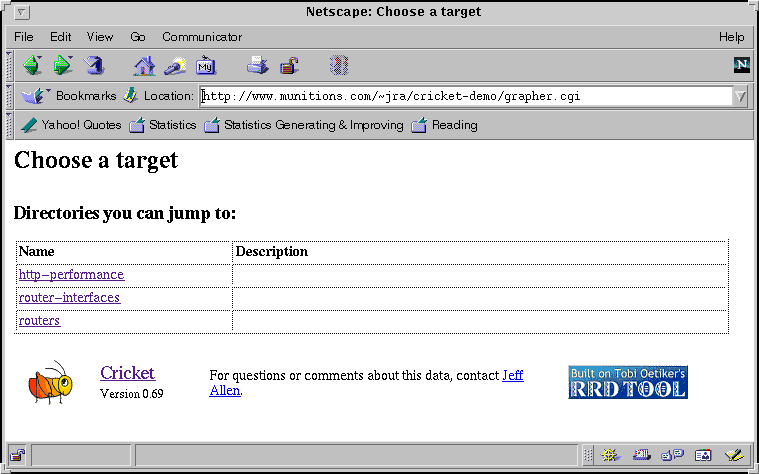
Task: Open the View menu
Action: 100,37
